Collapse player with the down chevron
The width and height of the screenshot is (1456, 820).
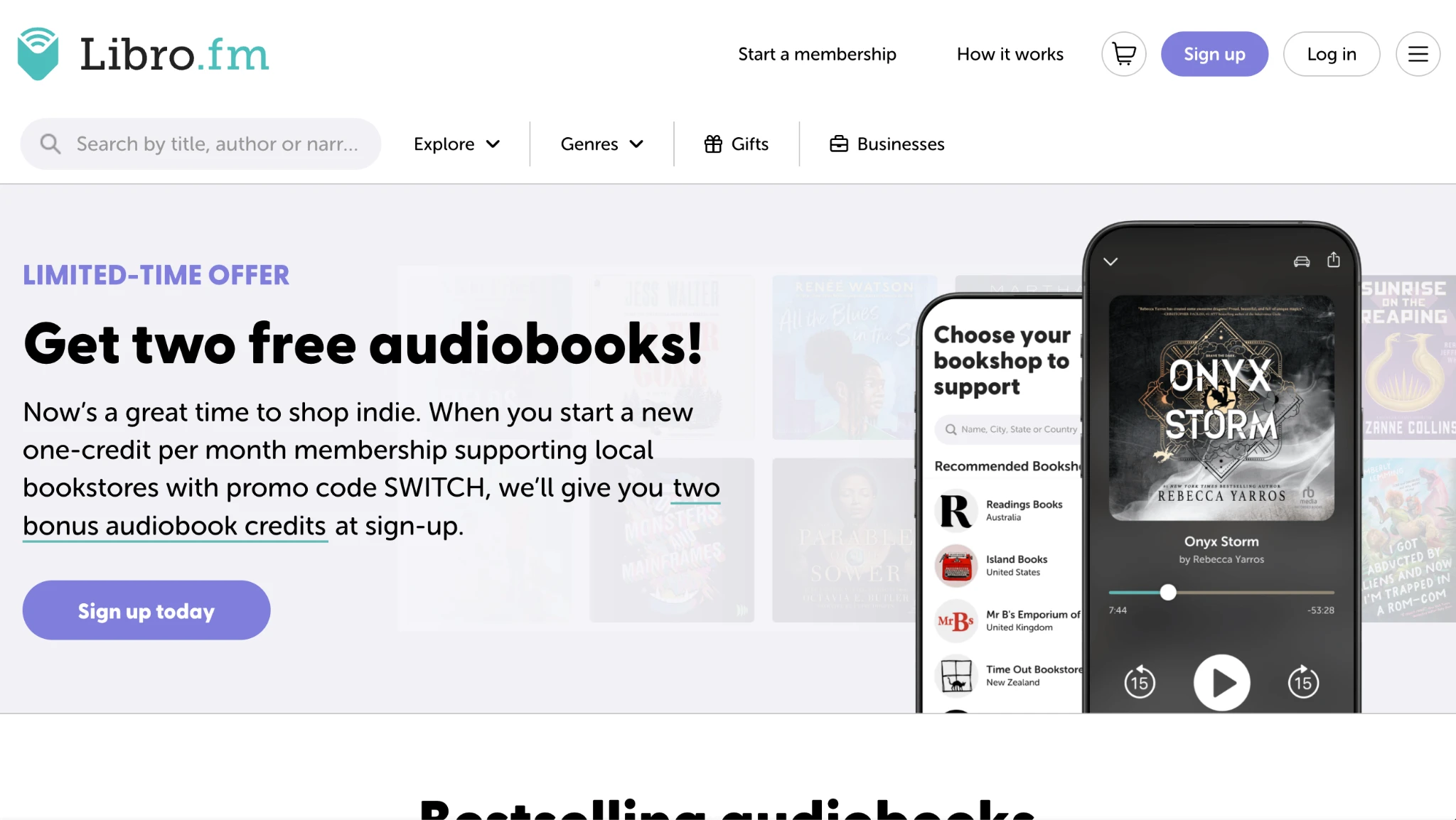click(1110, 261)
